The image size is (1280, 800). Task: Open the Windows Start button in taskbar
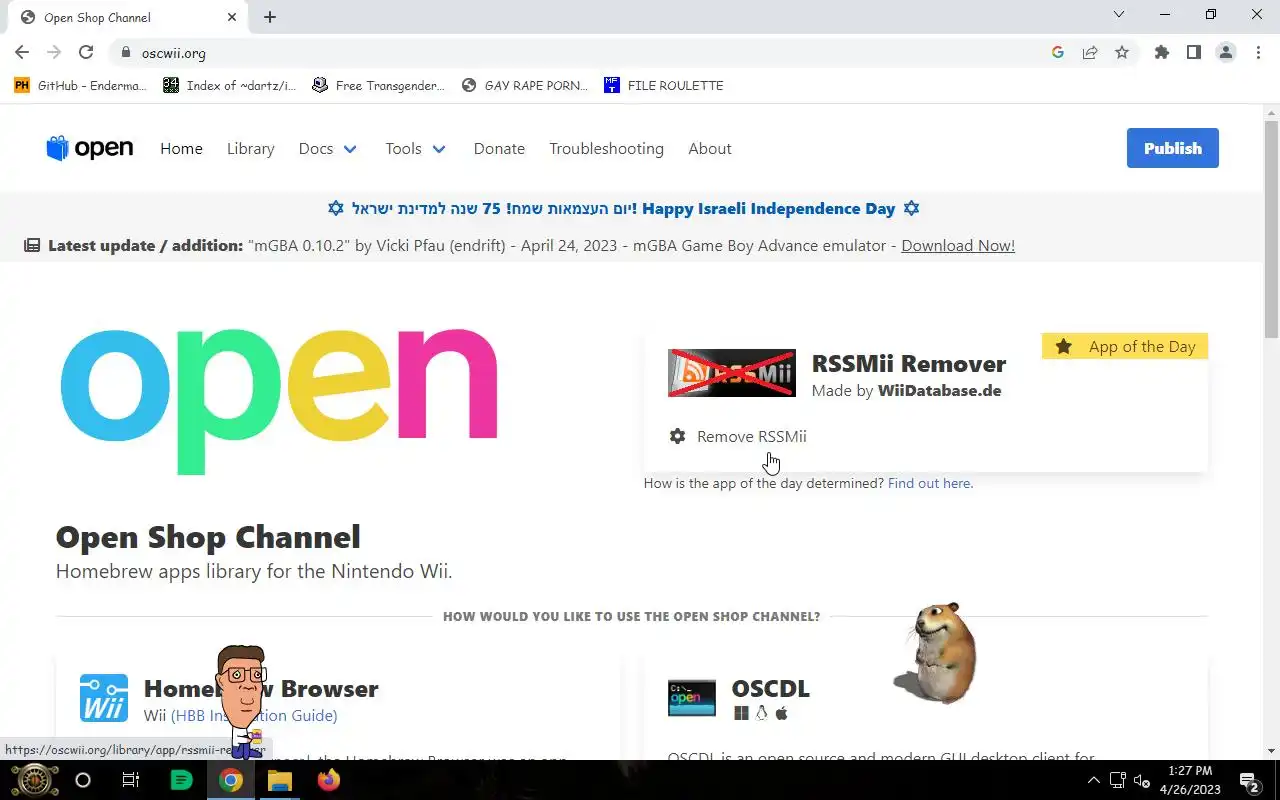click(x=34, y=780)
